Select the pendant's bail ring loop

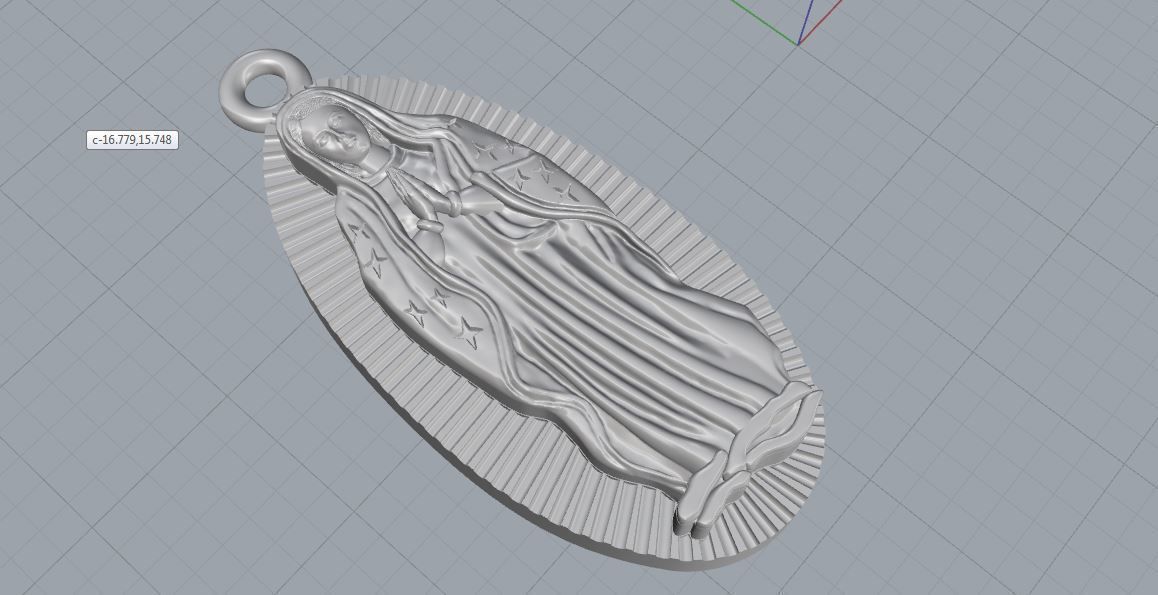[265, 90]
